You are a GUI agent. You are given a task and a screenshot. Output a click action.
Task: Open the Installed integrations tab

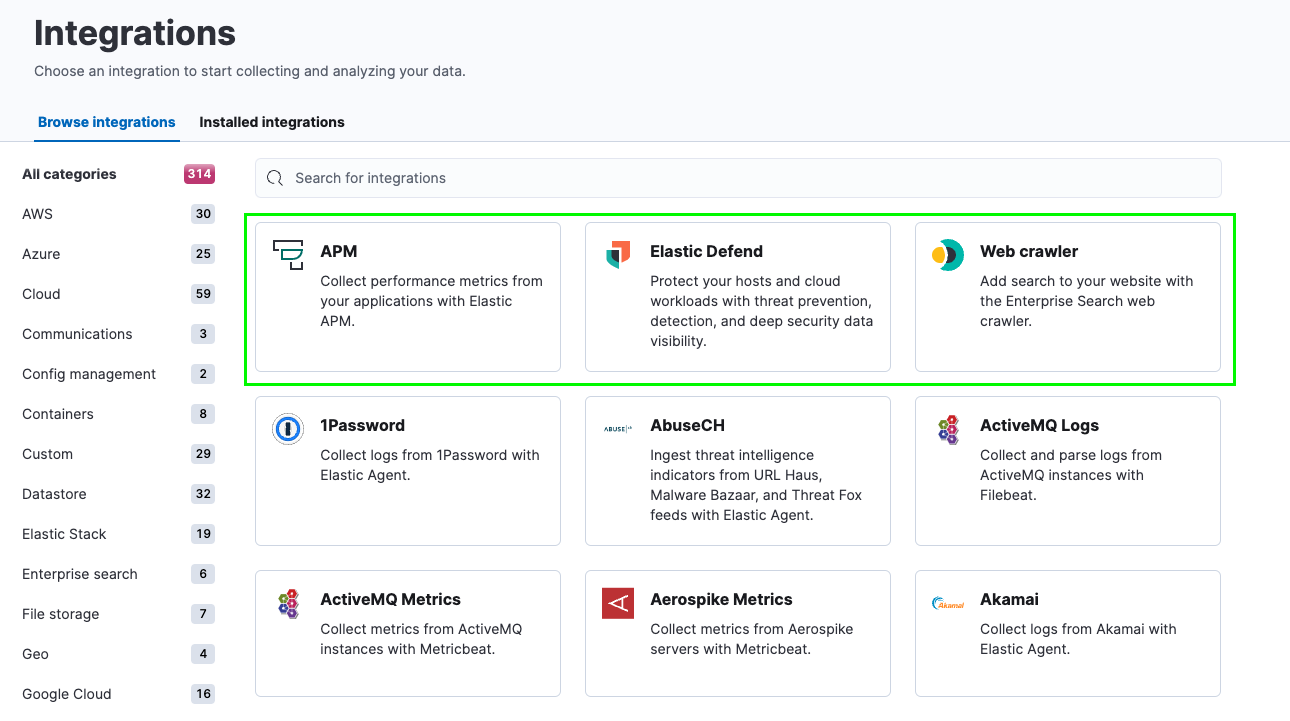click(272, 122)
